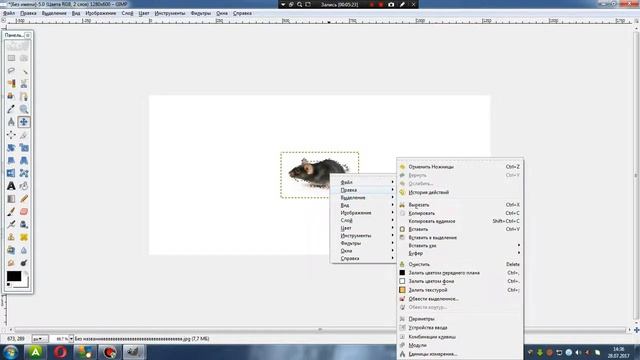The width and height of the screenshot is (640, 360).
Task: Select the Clone stamp tool
Action: pyautogui.click(x=11, y=237)
